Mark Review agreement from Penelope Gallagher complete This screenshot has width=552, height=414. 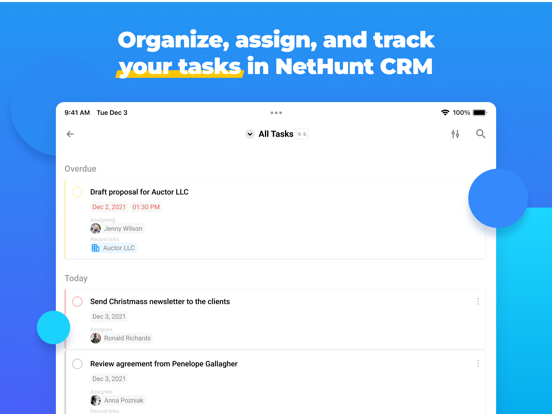[x=77, y=364]
